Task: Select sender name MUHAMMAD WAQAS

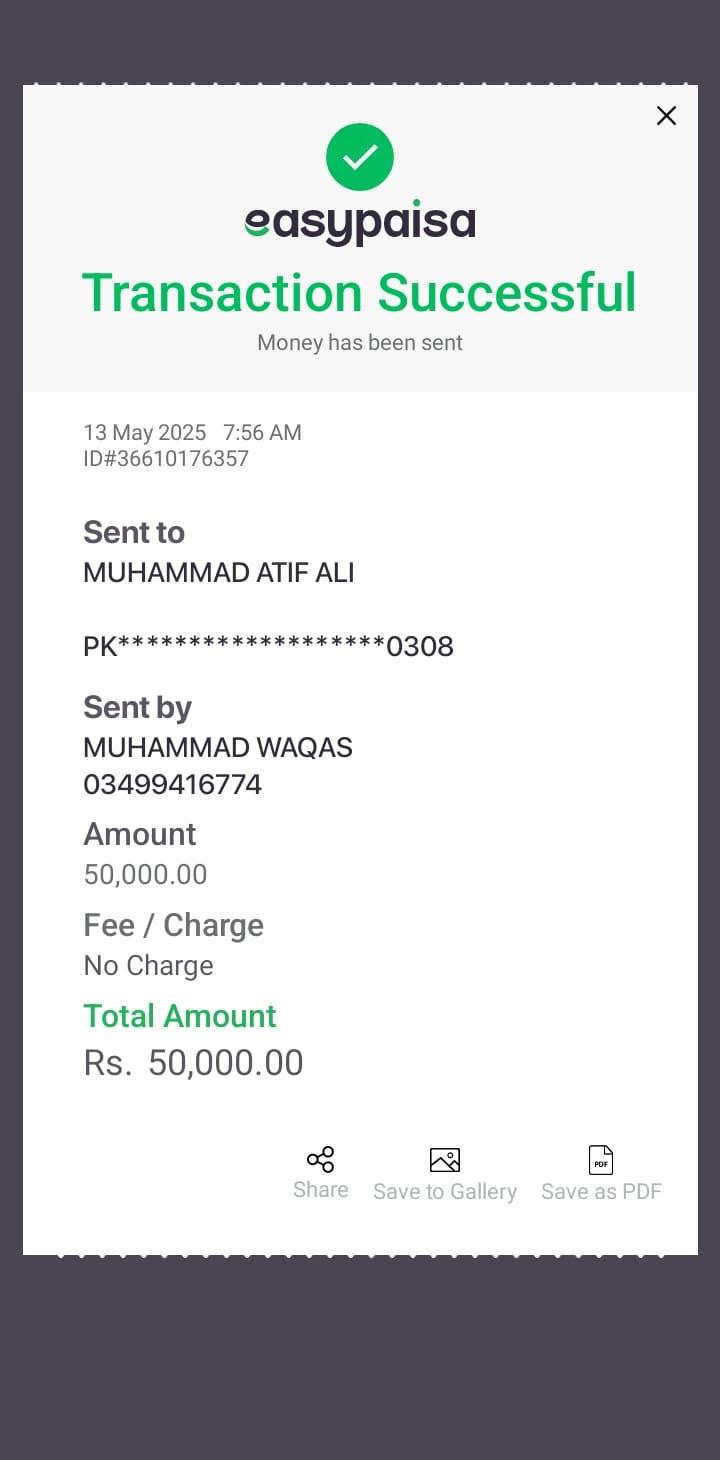Action: 218,748
